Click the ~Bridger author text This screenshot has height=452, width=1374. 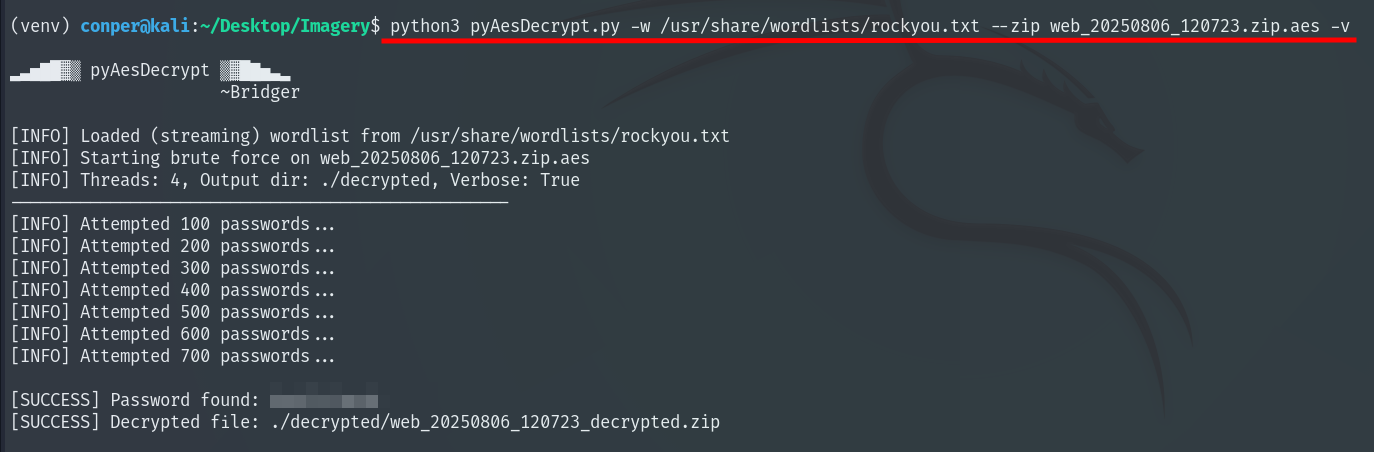[259, 92]
